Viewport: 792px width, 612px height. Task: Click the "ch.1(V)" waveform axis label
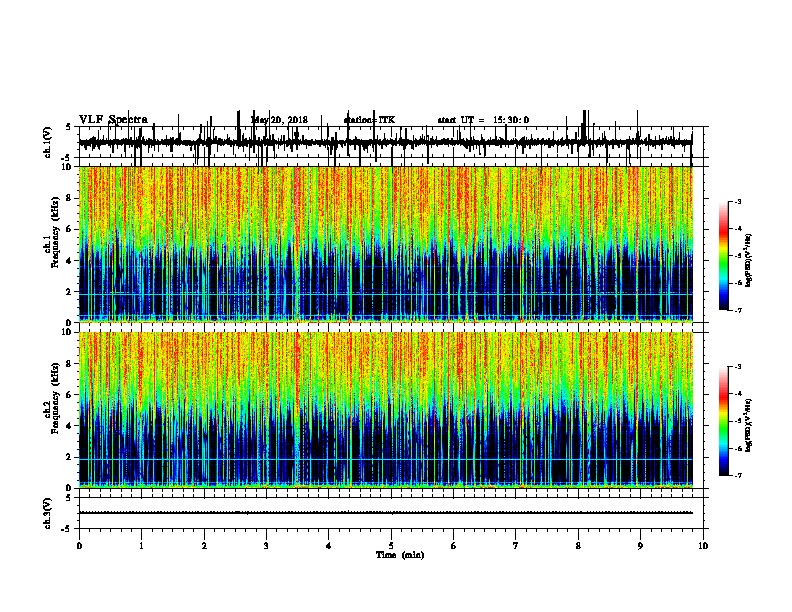[x=47, y=142]
